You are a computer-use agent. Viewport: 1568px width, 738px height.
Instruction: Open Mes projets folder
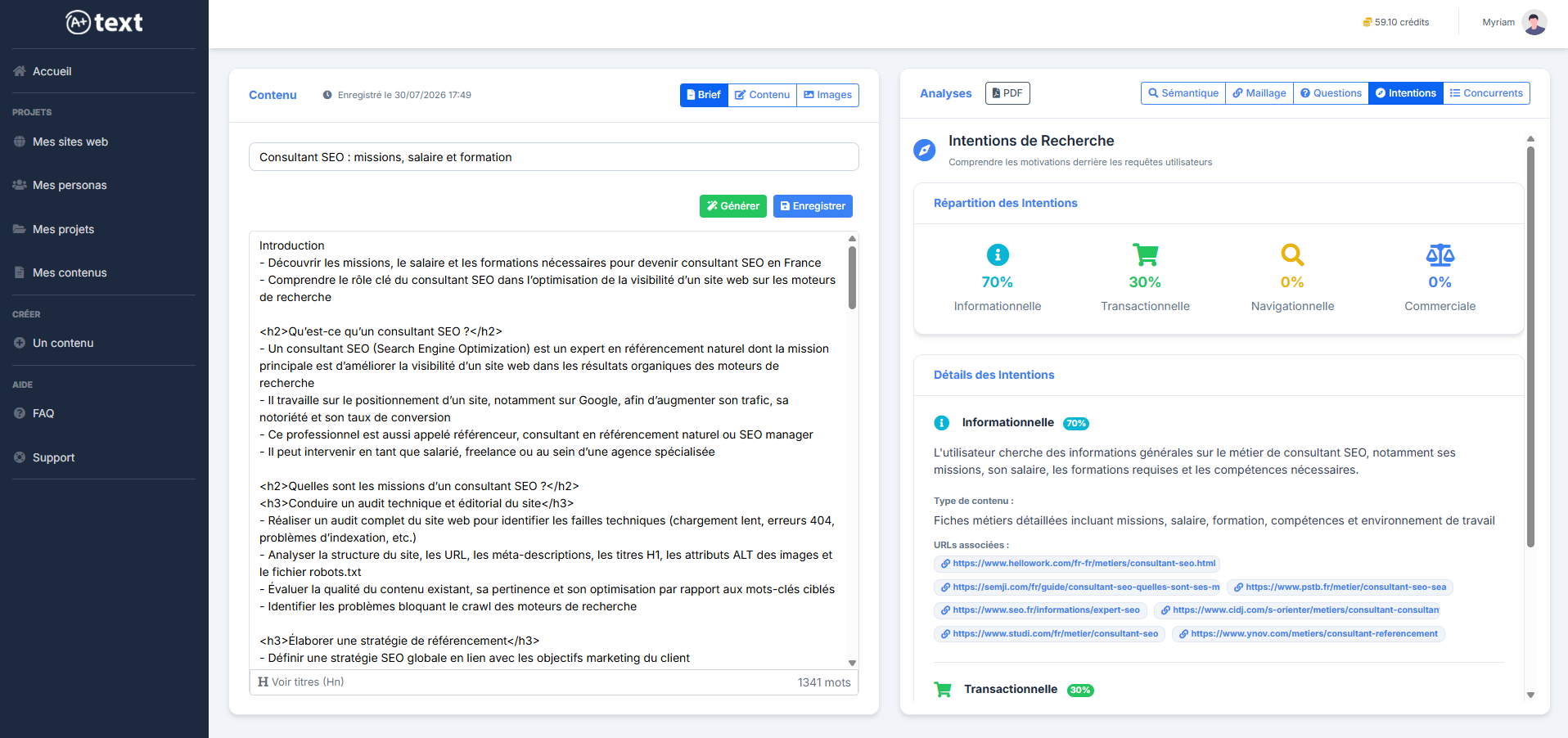click(x=53, y=229)
